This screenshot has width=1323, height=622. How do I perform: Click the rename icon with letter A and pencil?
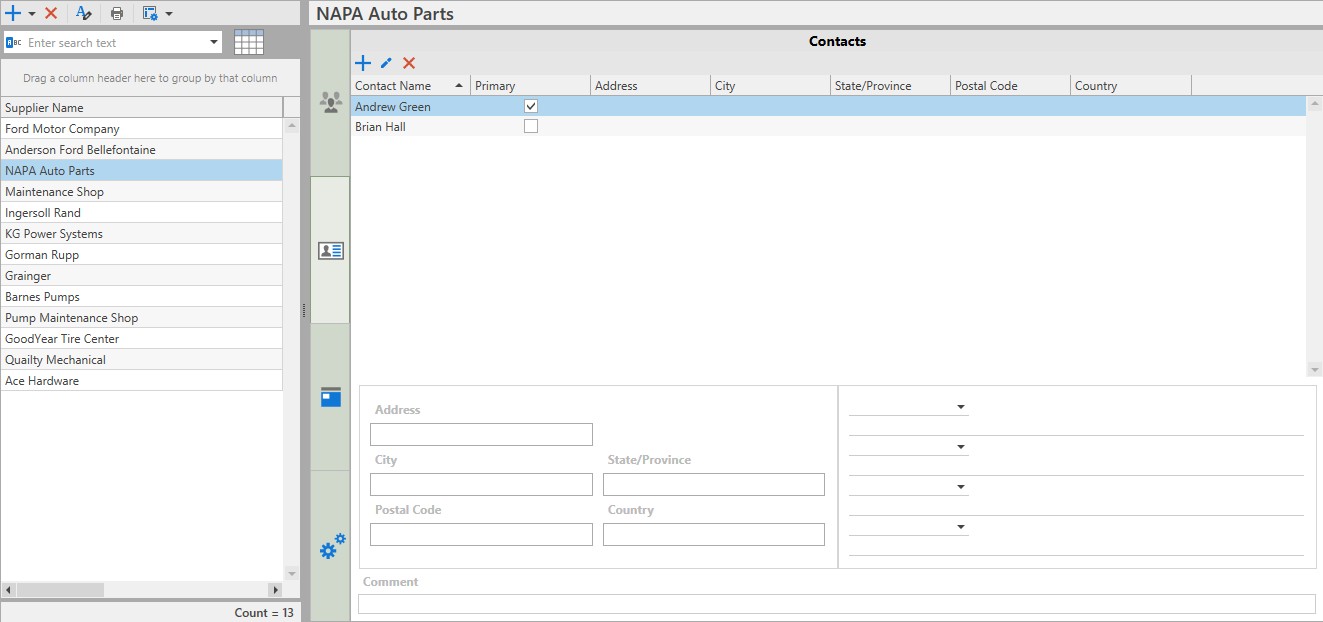click(84, 13)
